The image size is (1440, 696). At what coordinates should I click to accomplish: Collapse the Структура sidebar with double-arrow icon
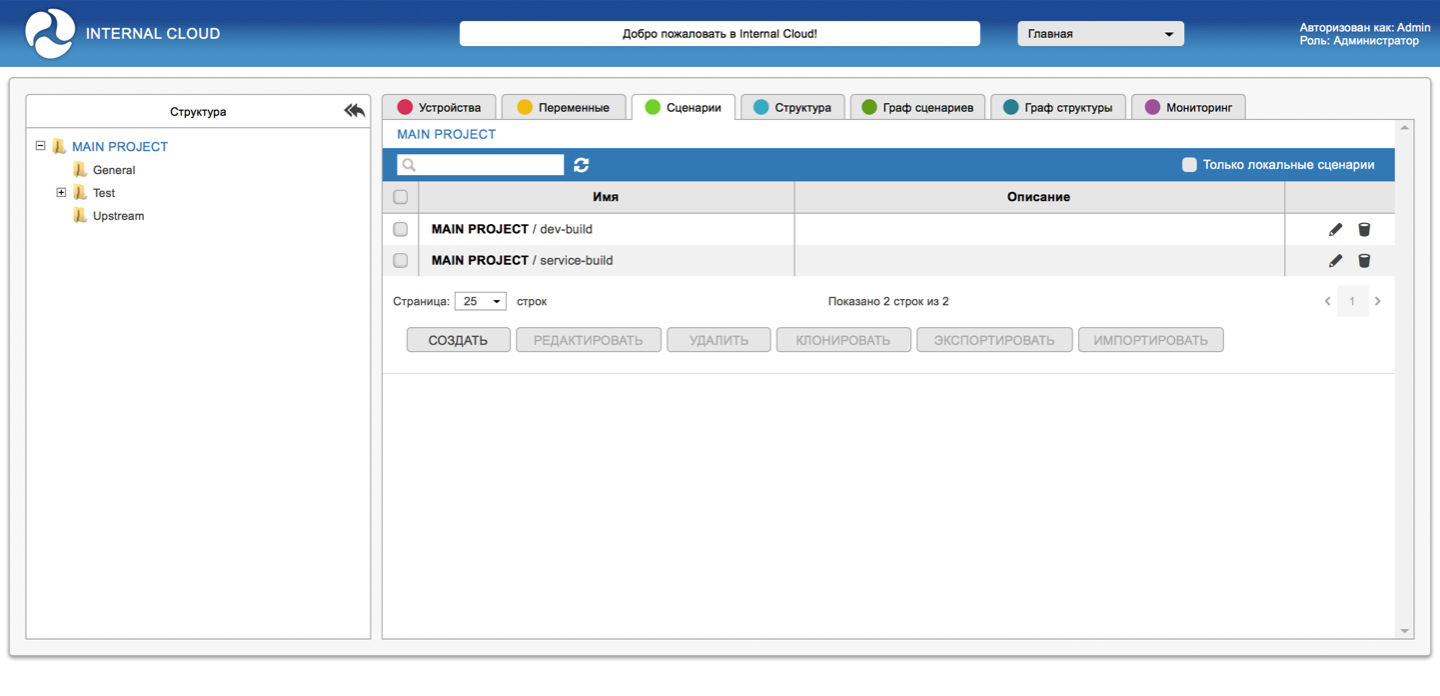tap(354, 111)
